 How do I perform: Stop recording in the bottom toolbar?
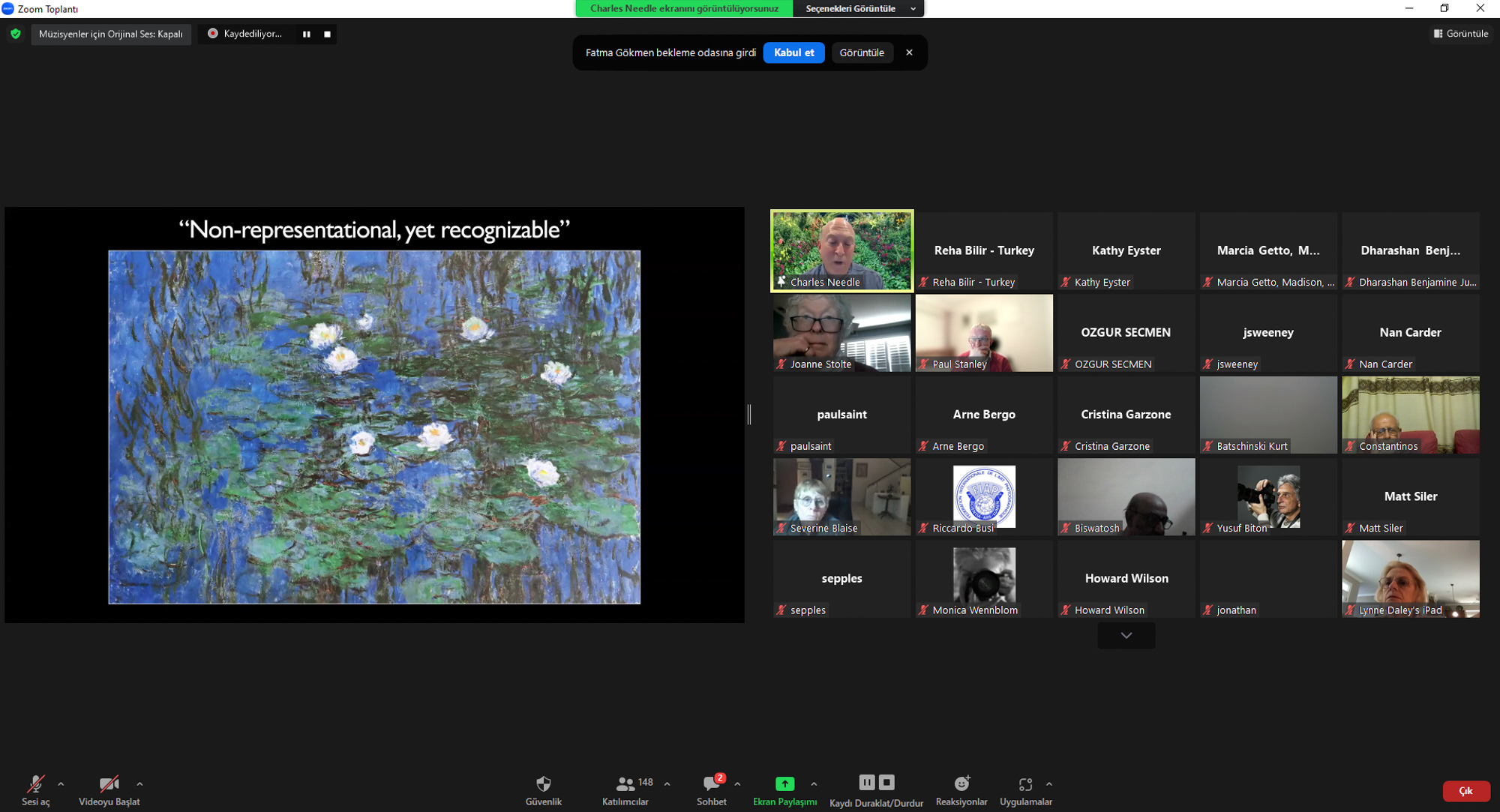tap(886, 782)
